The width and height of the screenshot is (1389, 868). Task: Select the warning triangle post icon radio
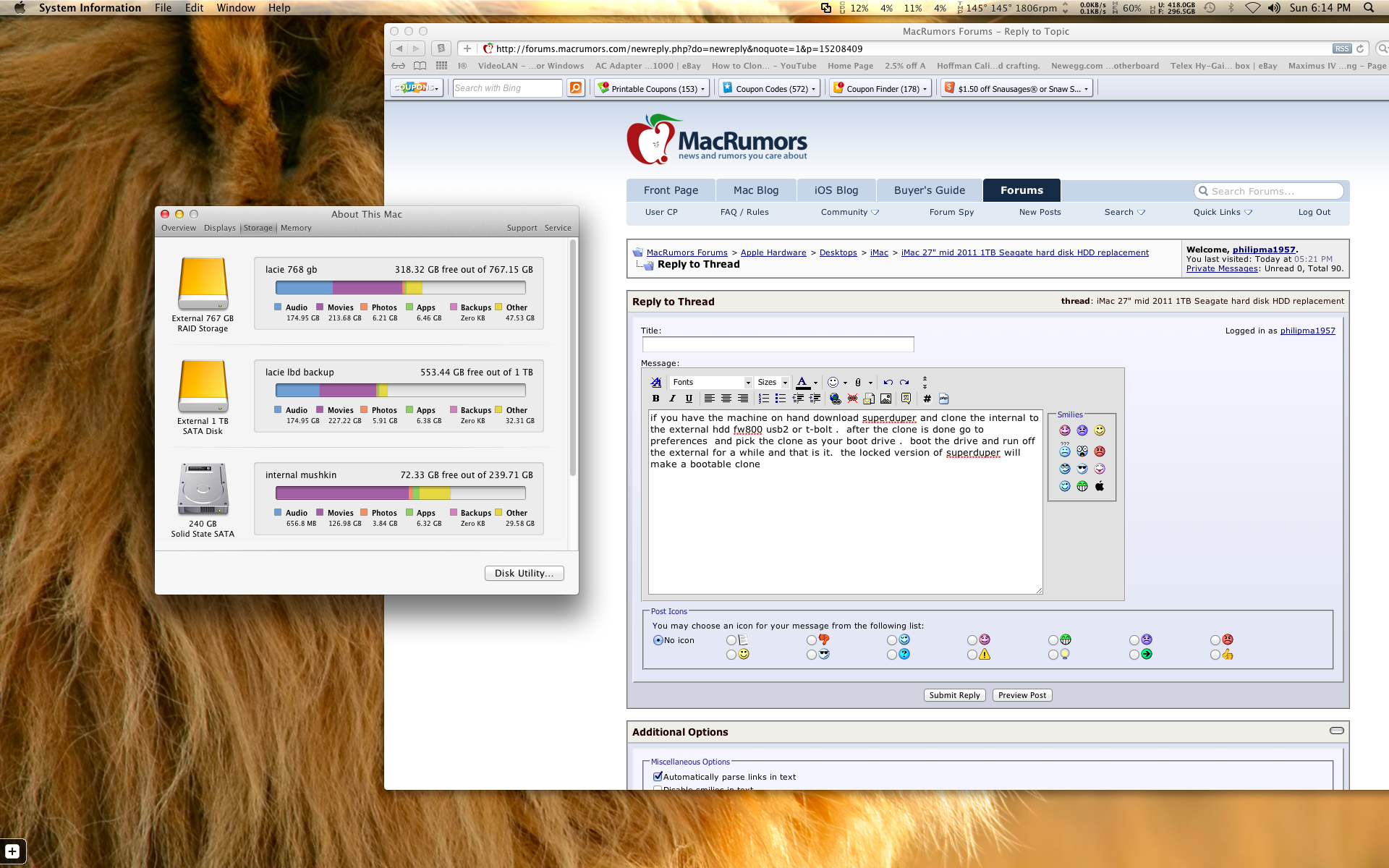tap(972, 655)
